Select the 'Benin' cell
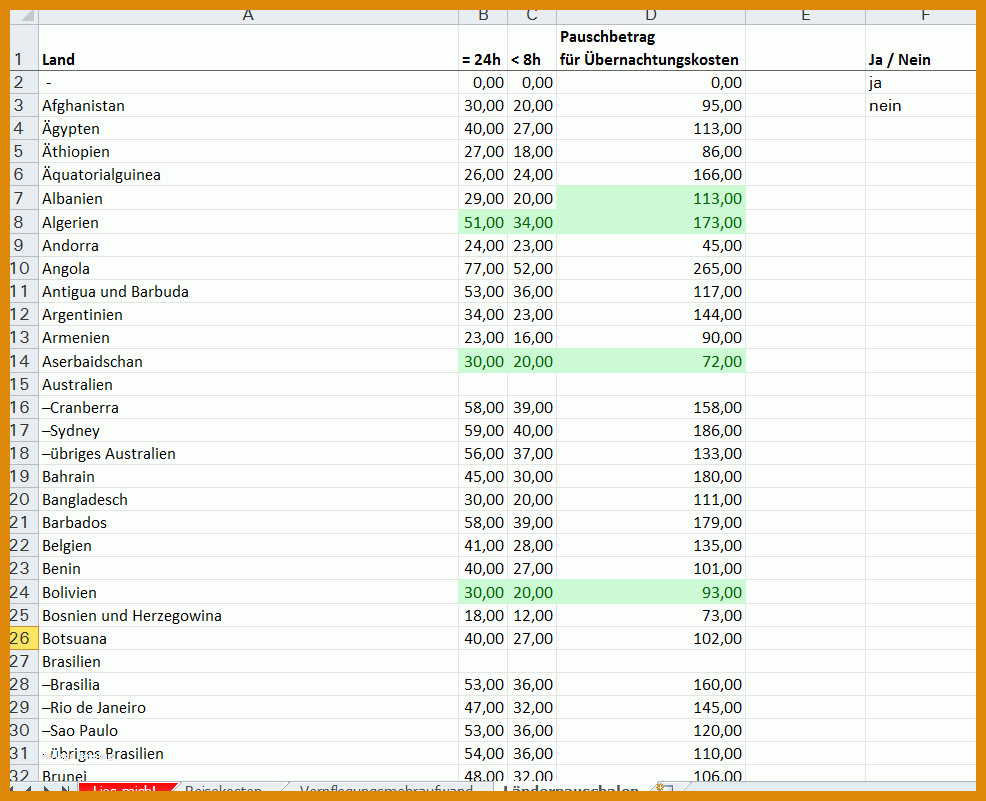Screen dimensions: 986x801 tap(248, 568)
